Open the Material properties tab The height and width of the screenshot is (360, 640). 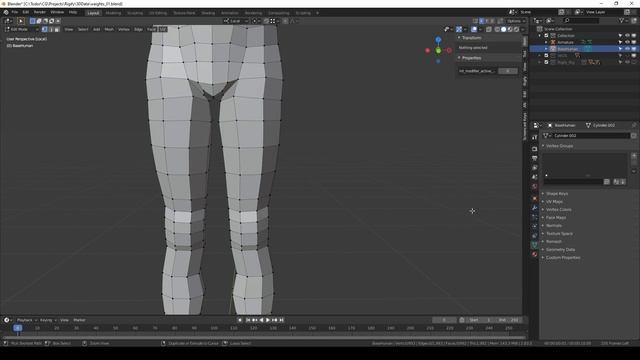(x=535, y=254)
